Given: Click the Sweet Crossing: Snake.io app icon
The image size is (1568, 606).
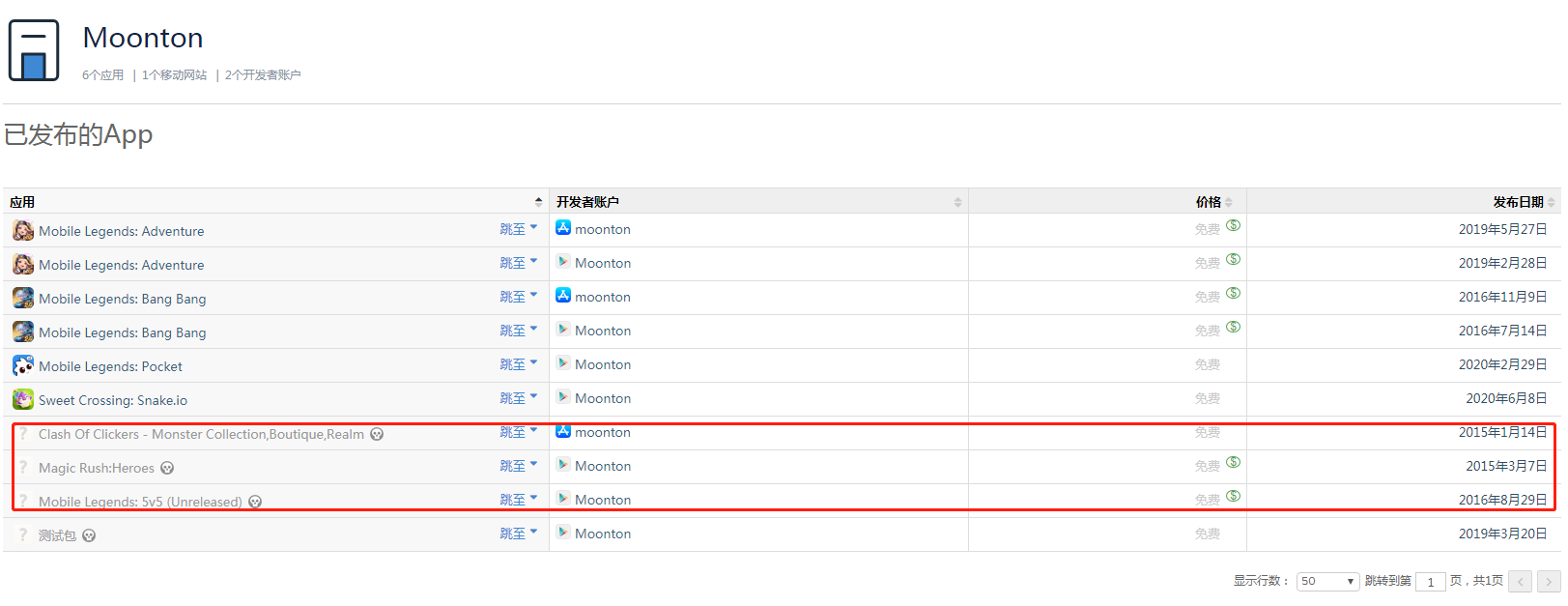Looking at the screenshot, I should tap(23, 400).
